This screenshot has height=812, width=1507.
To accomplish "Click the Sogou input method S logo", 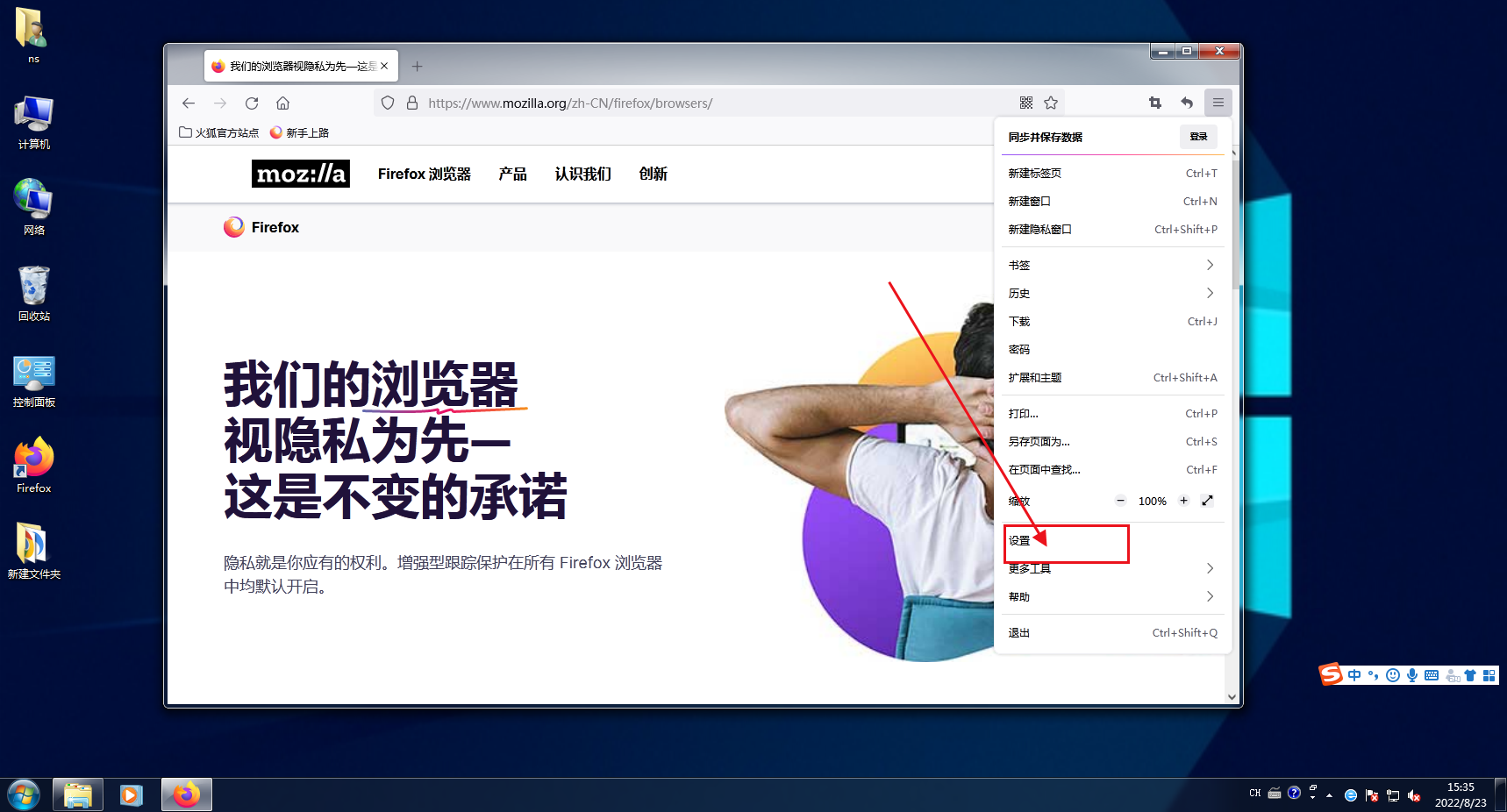I will point(1331,674).
